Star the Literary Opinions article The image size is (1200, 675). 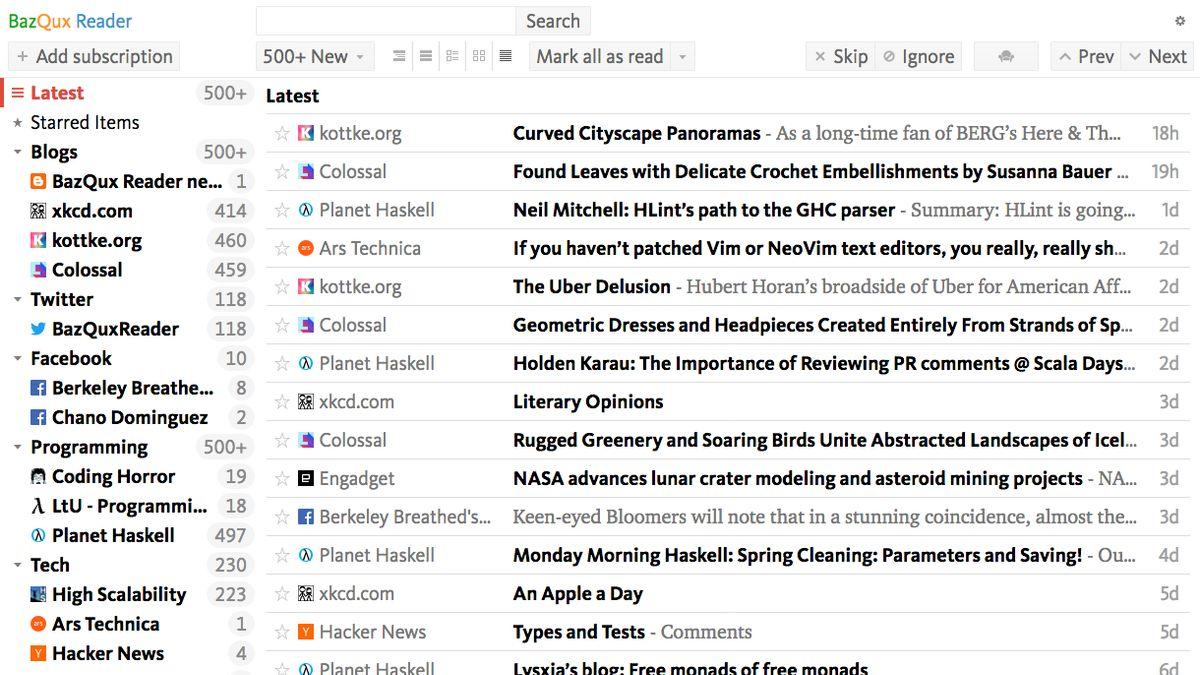tap(282, 402)
